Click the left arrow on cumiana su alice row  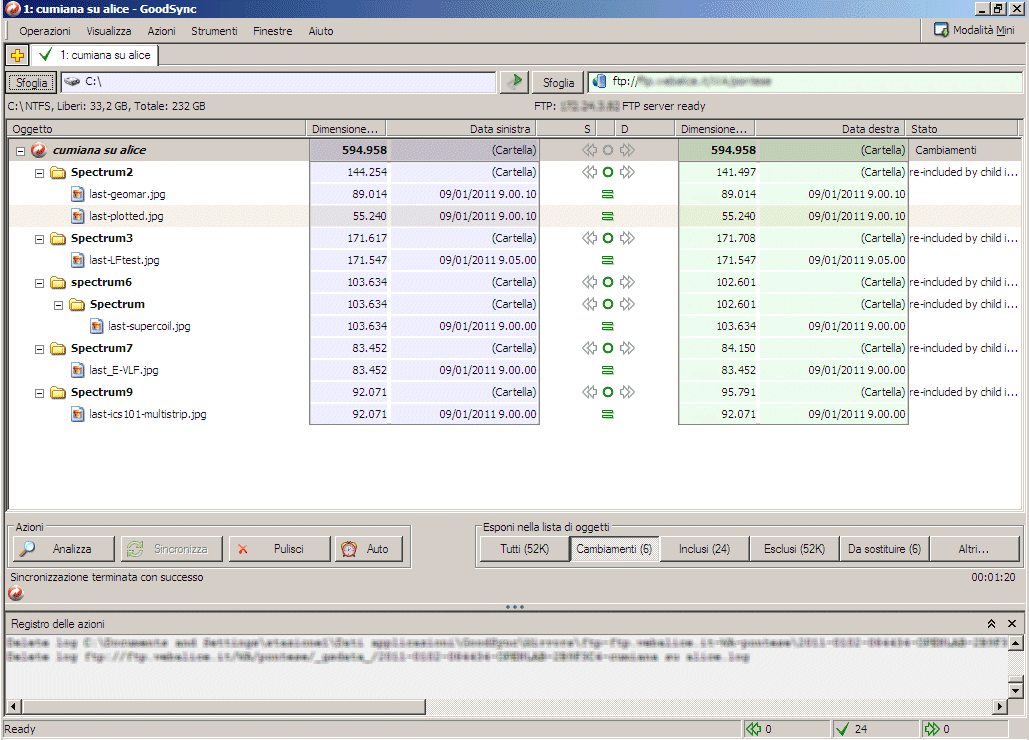click(589, 150)
